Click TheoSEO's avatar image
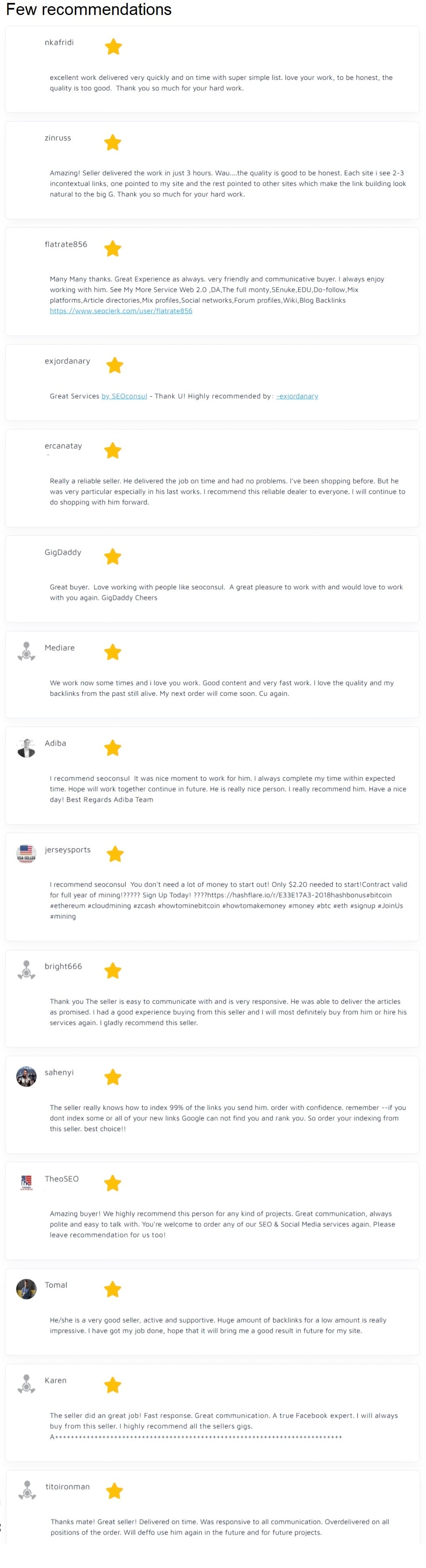The height and width of the screenshot is (1568, 426). (x=26, y=1182)
